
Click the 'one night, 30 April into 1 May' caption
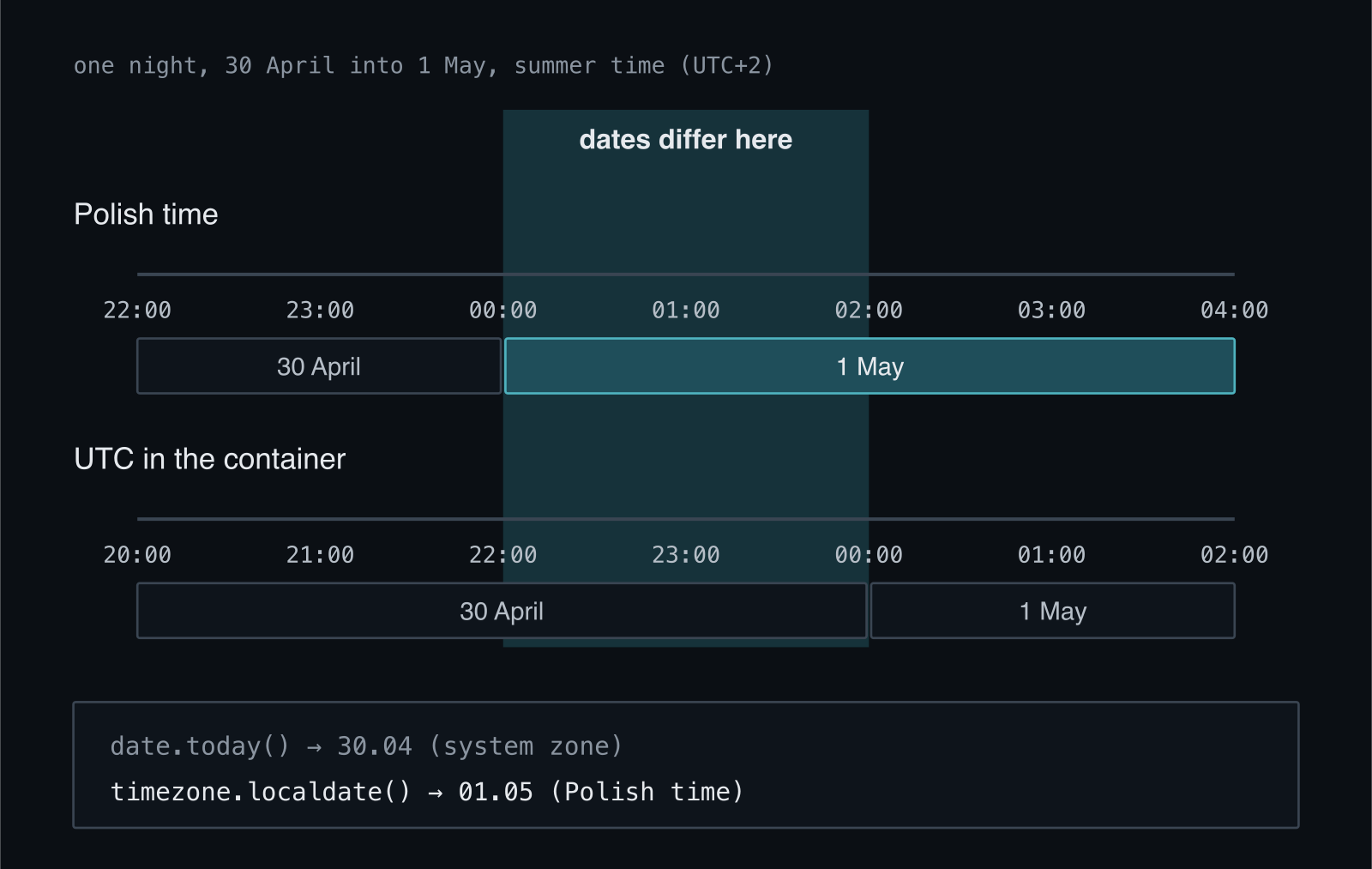tap(424, 66)
